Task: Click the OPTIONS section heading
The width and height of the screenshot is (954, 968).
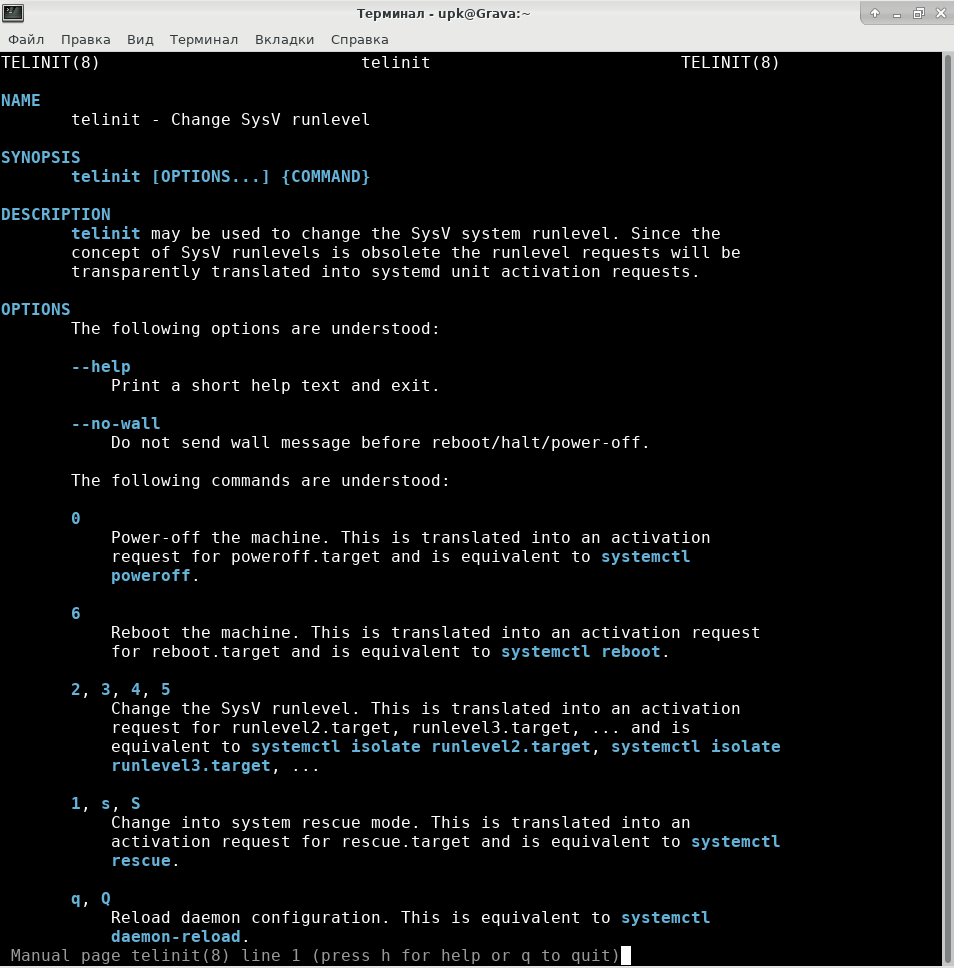Action: (36, 309)
